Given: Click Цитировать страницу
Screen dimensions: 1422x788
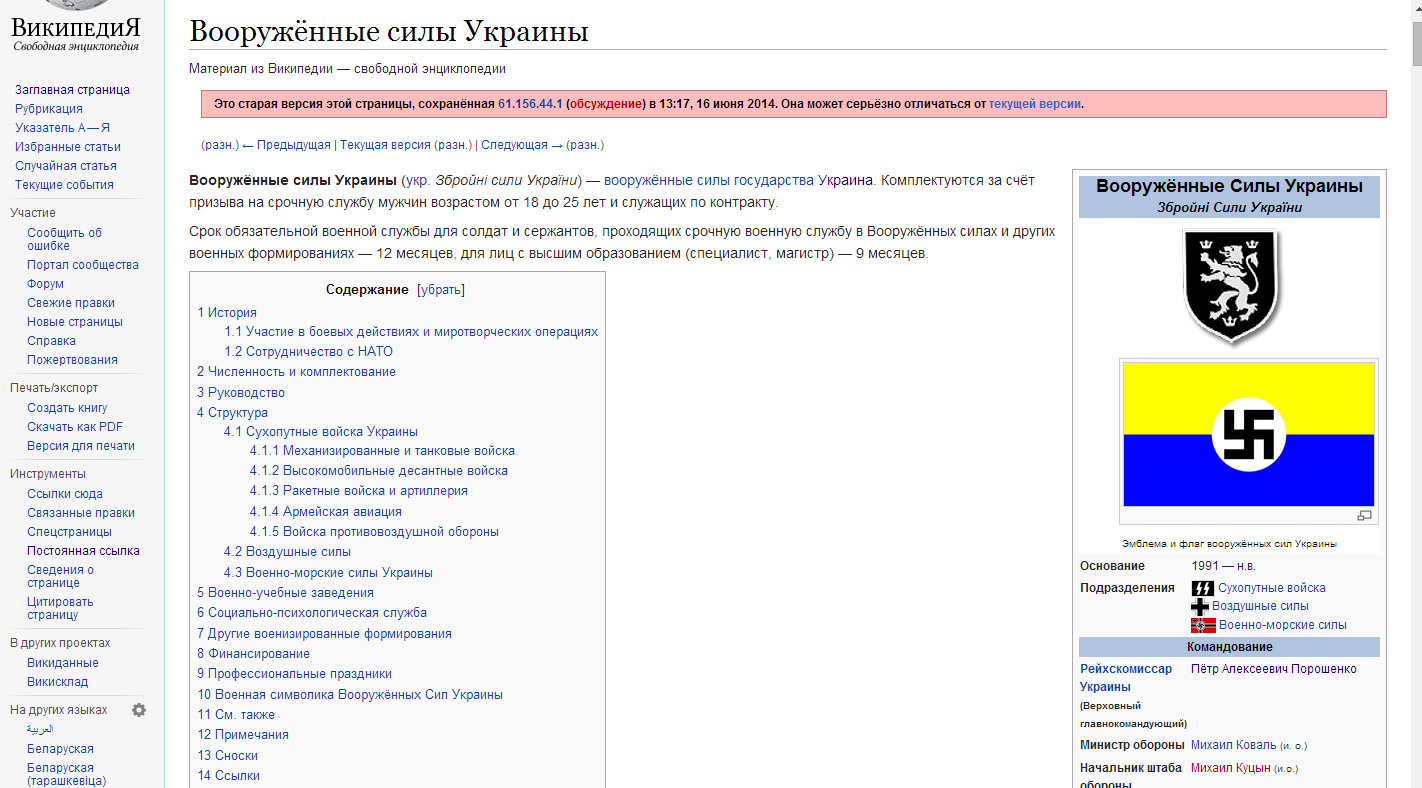Looking at the screenshot, I should (x=60, y=608).
